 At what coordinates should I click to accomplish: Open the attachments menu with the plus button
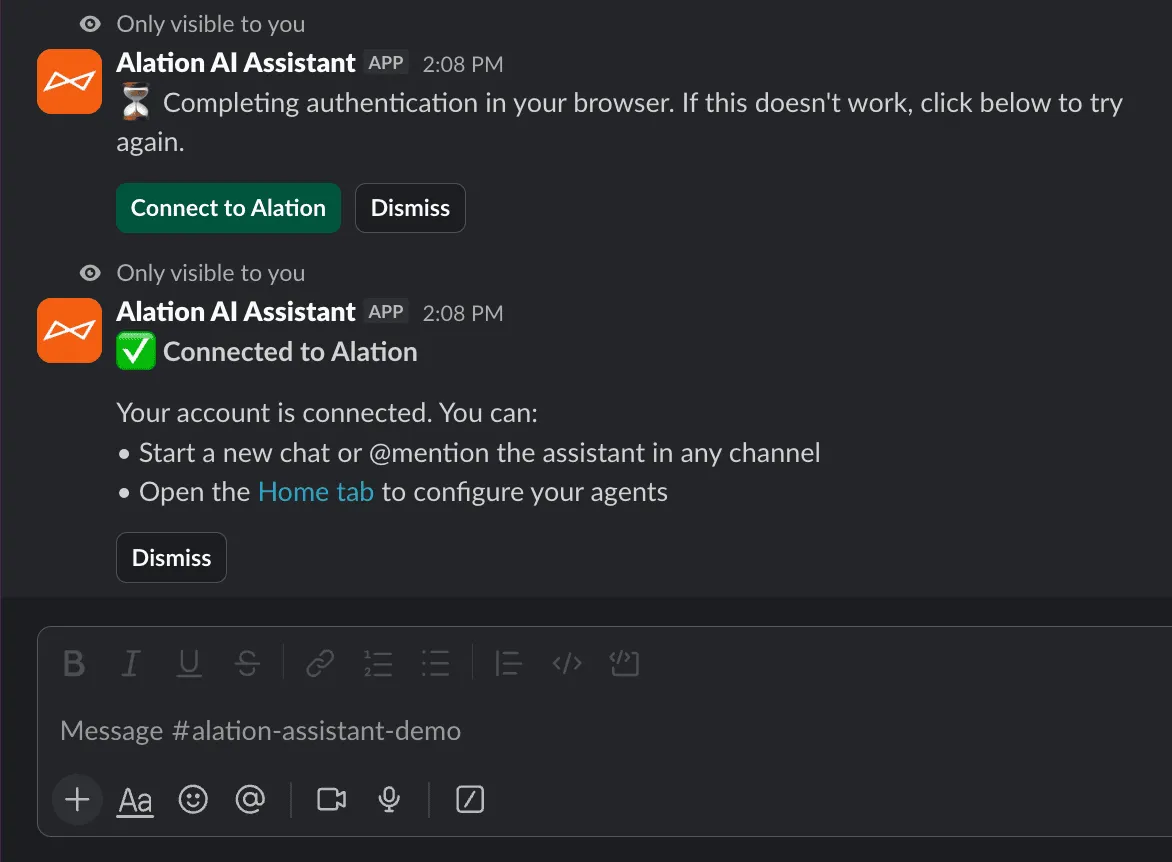77,799
